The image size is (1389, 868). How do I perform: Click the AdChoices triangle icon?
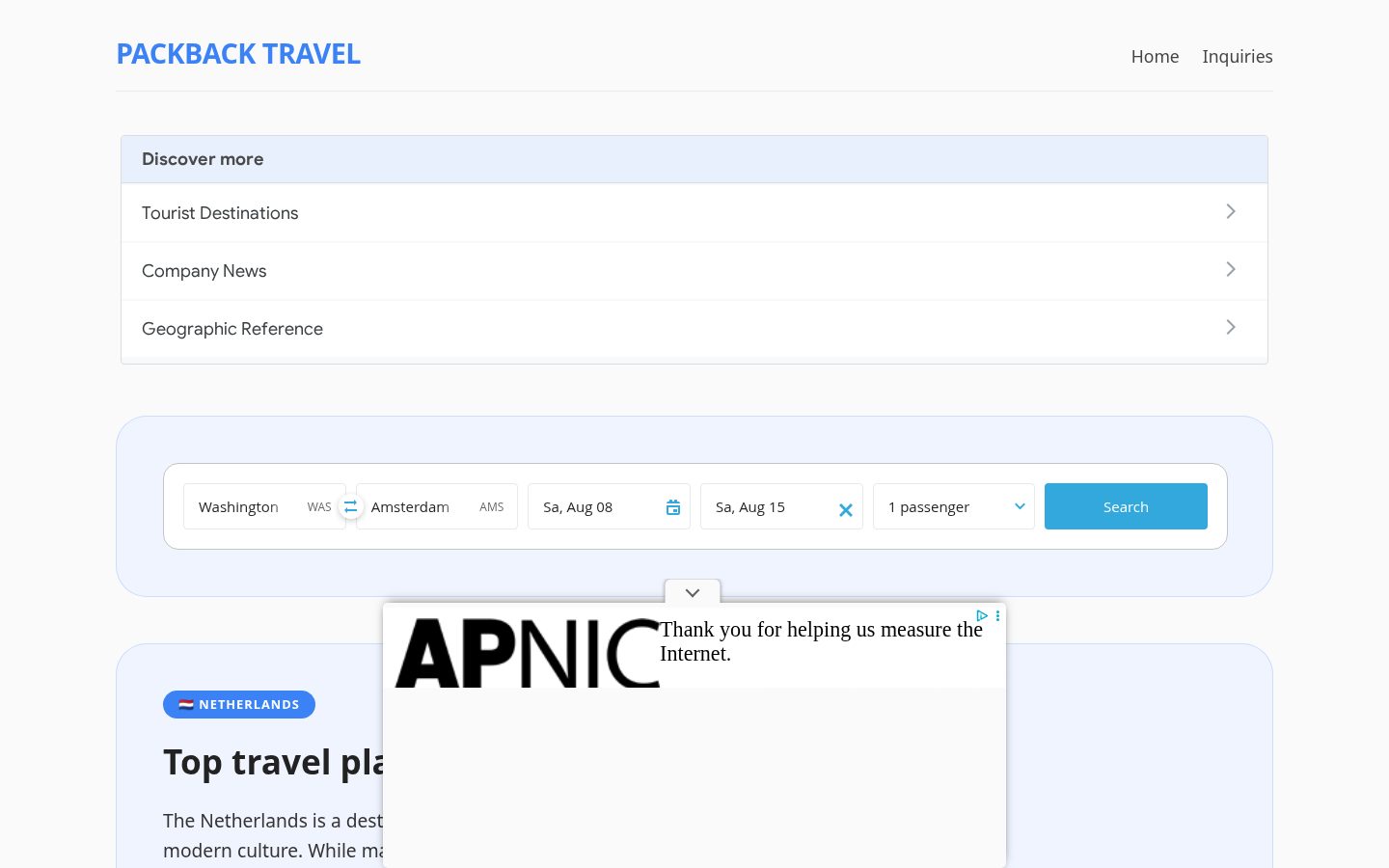click(982, 615)
